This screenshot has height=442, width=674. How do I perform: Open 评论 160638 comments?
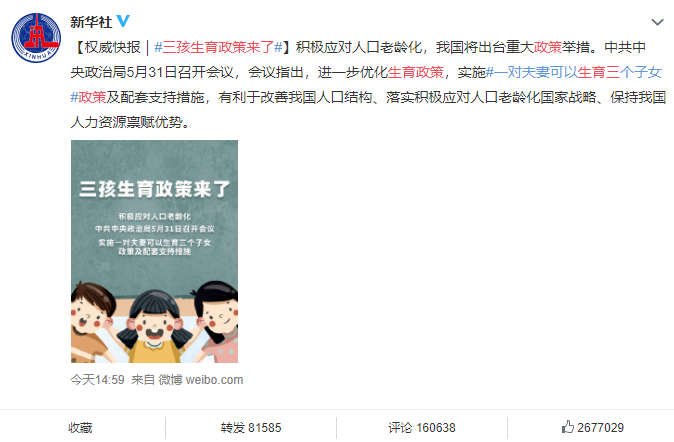click(422, 427)
